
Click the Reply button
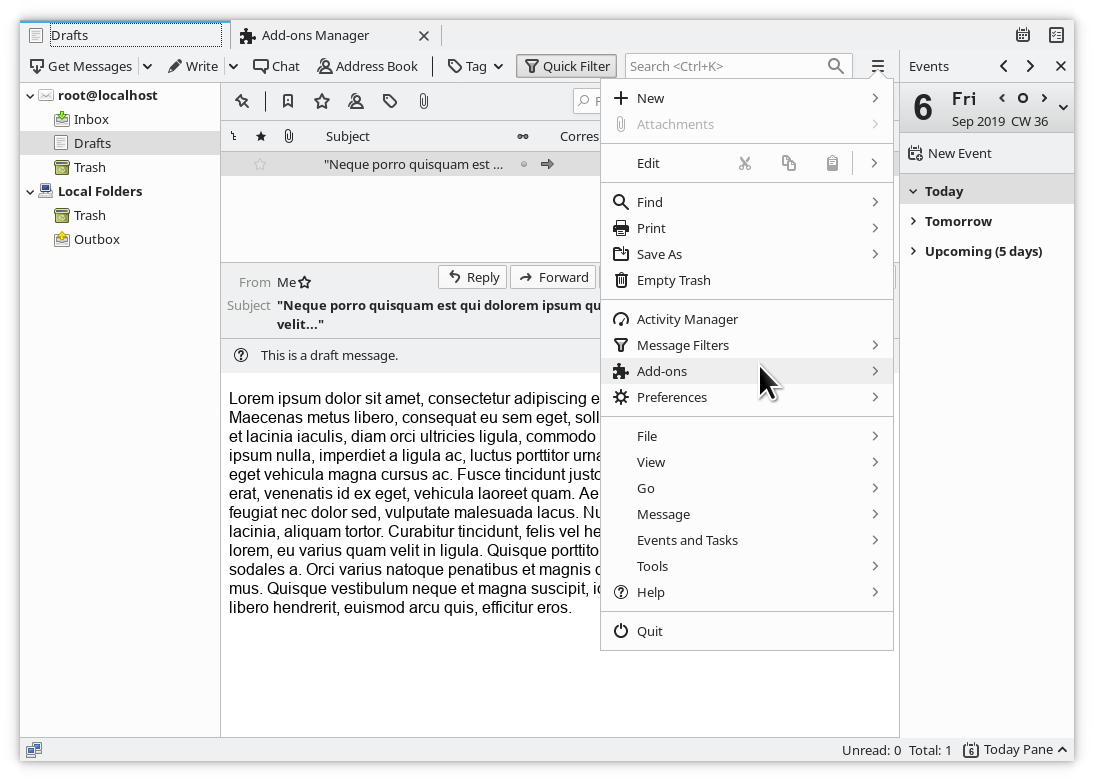pos(473,277)
